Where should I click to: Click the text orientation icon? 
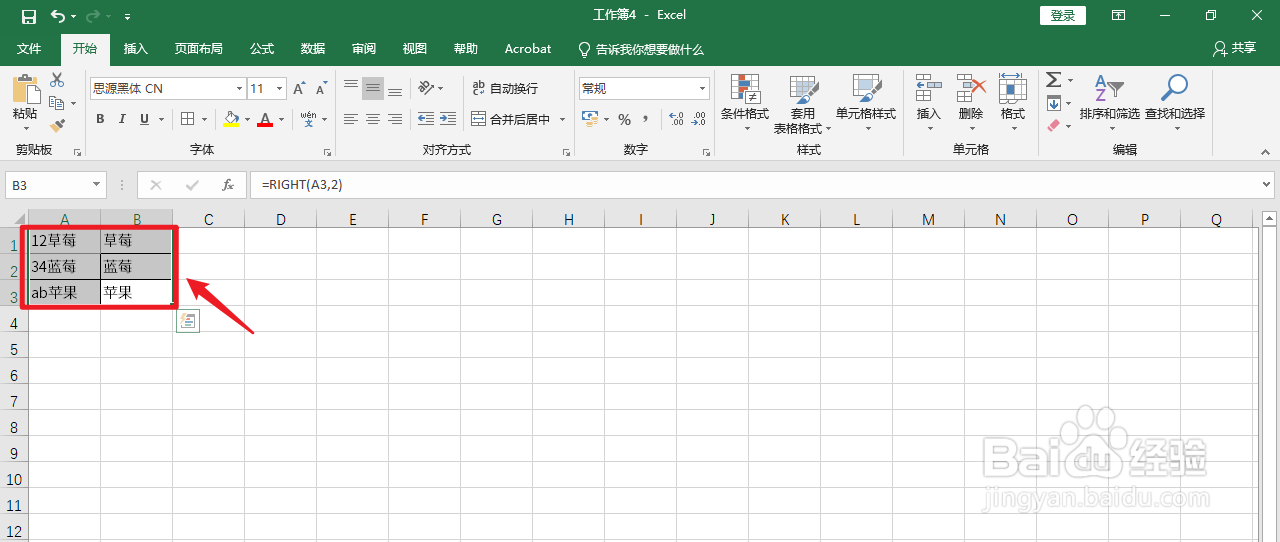point(427,88)
